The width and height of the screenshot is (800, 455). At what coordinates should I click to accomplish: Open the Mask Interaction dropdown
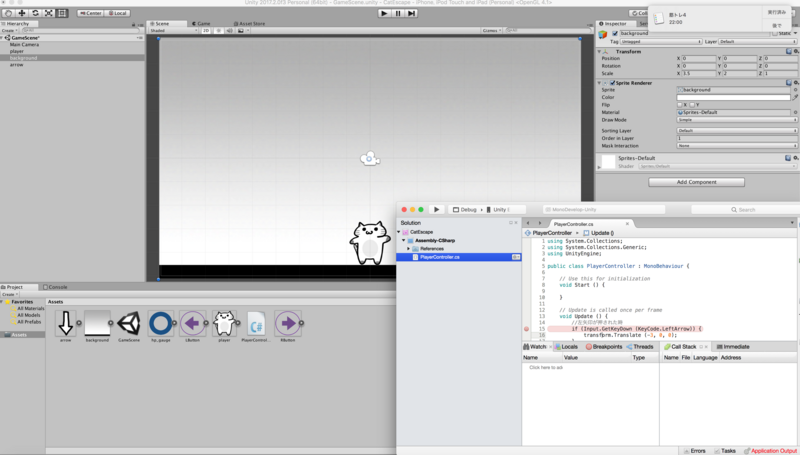(737, 146)
